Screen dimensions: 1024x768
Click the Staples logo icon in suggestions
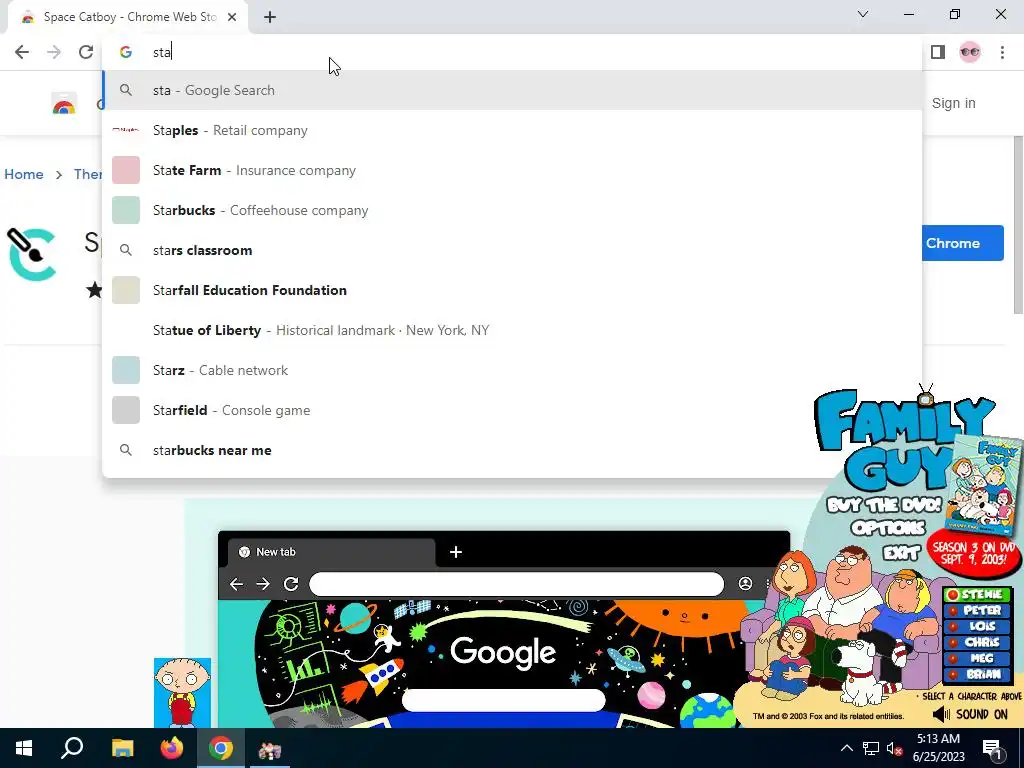tap(125, 130)
